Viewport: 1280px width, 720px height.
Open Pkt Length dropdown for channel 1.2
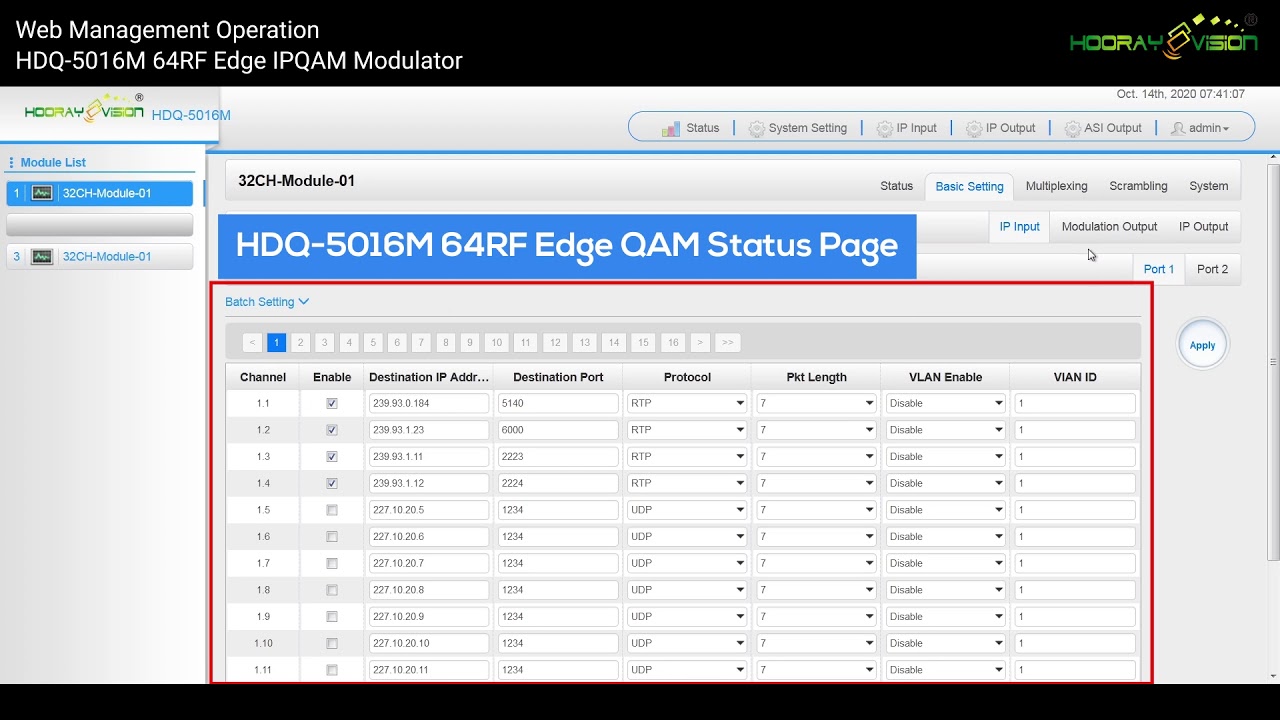816,430
